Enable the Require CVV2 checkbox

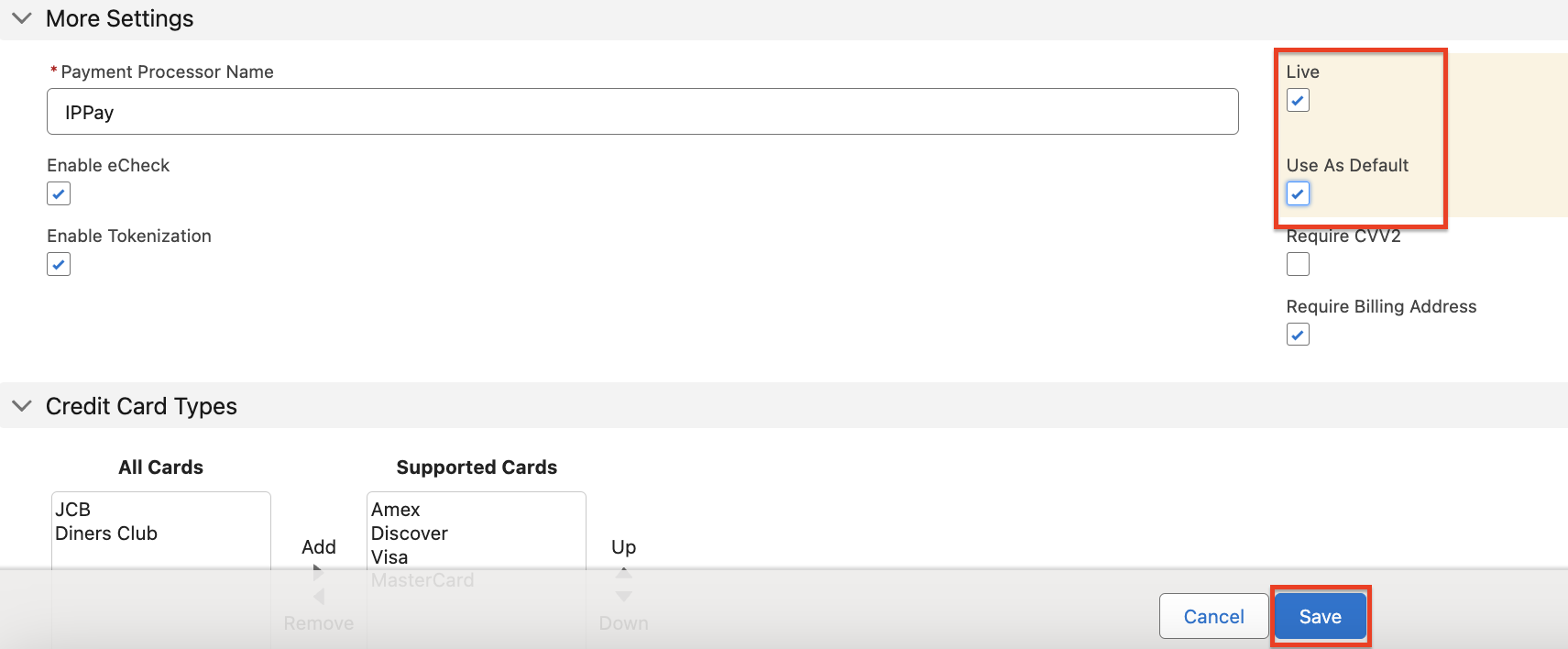click(1298, 264)
